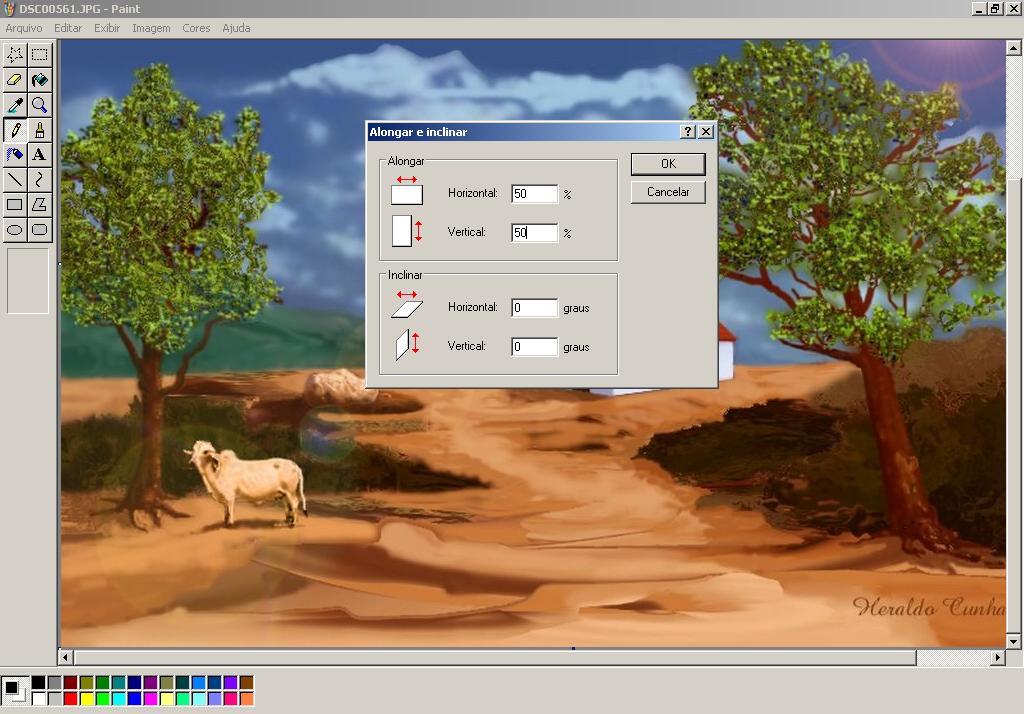
Task: Open the Imagem menu
Action: pos(151,28)
